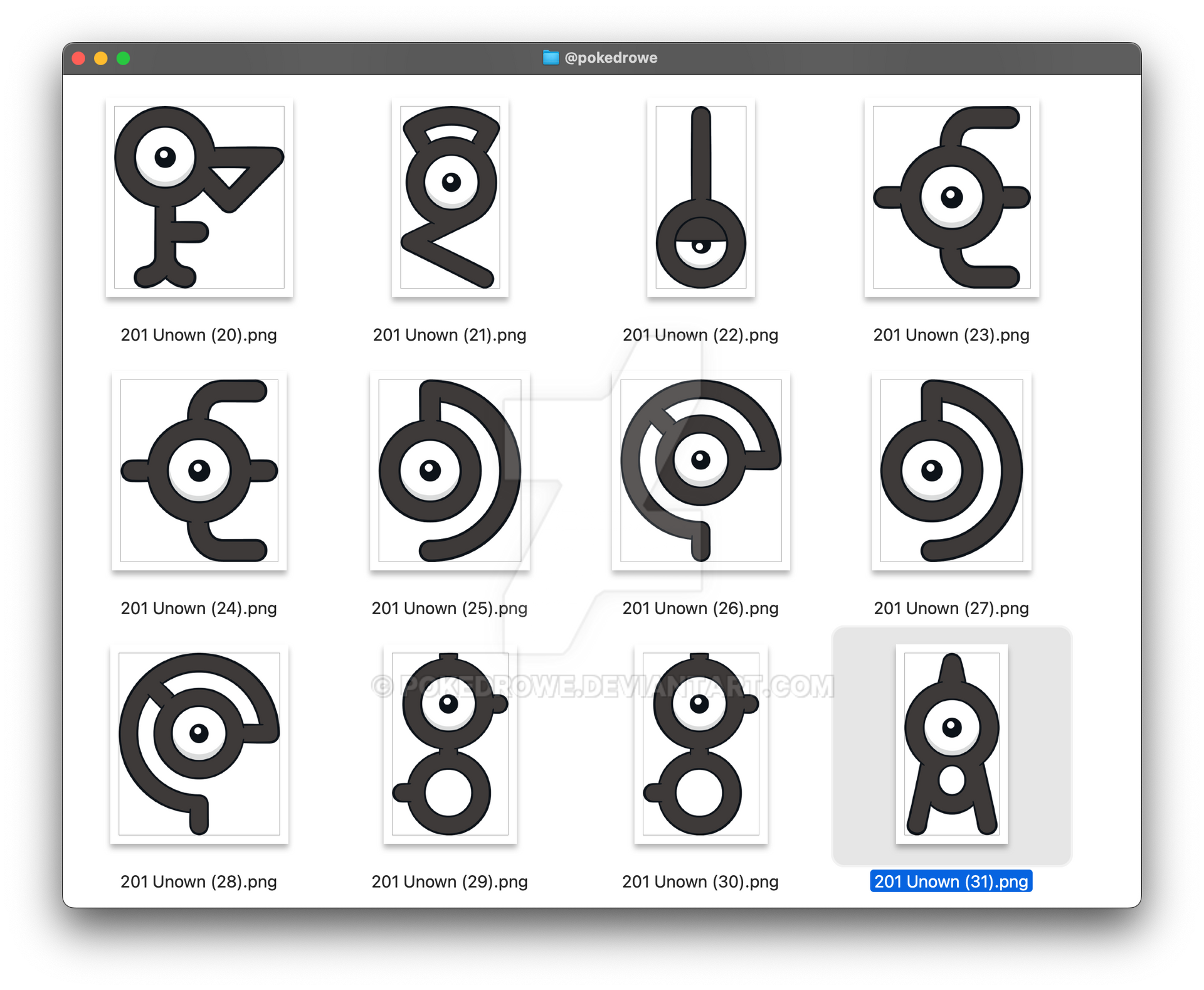1204x990 pixels.
Task: Click the file name 201 Unown (29).png
Action: [450, 882]
